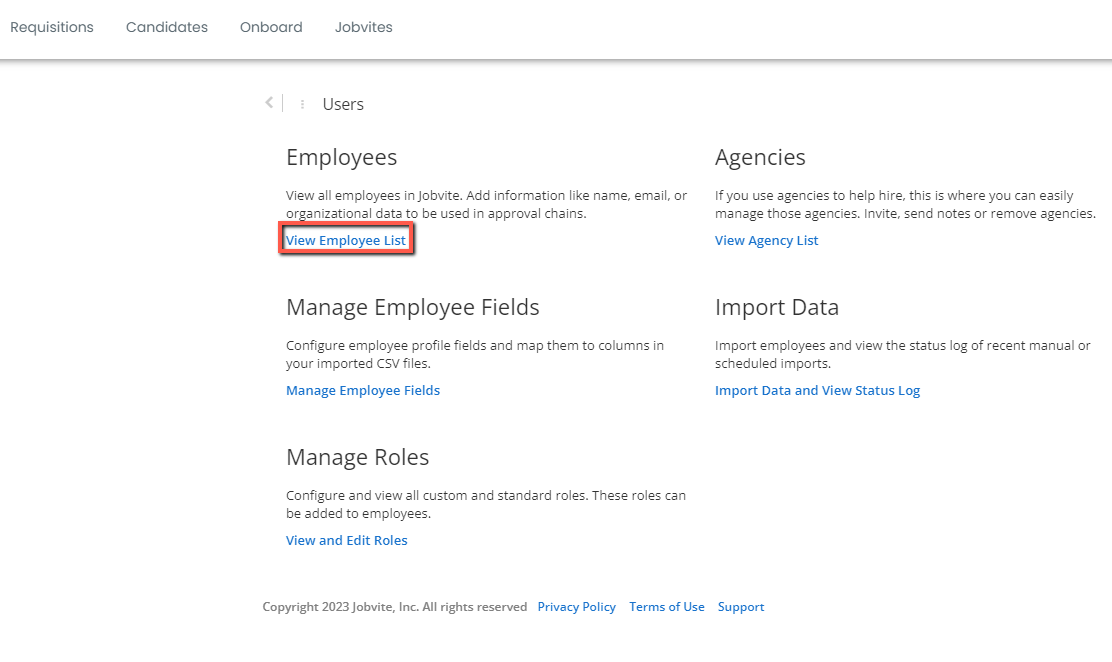Open Import Data and View Status Log
Screen dimensions: 1112x662
pos(818,390)
